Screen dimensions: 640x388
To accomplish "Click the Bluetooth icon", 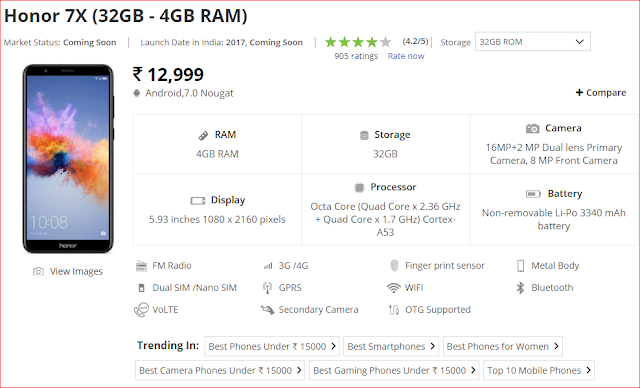I will click(520, 288).
